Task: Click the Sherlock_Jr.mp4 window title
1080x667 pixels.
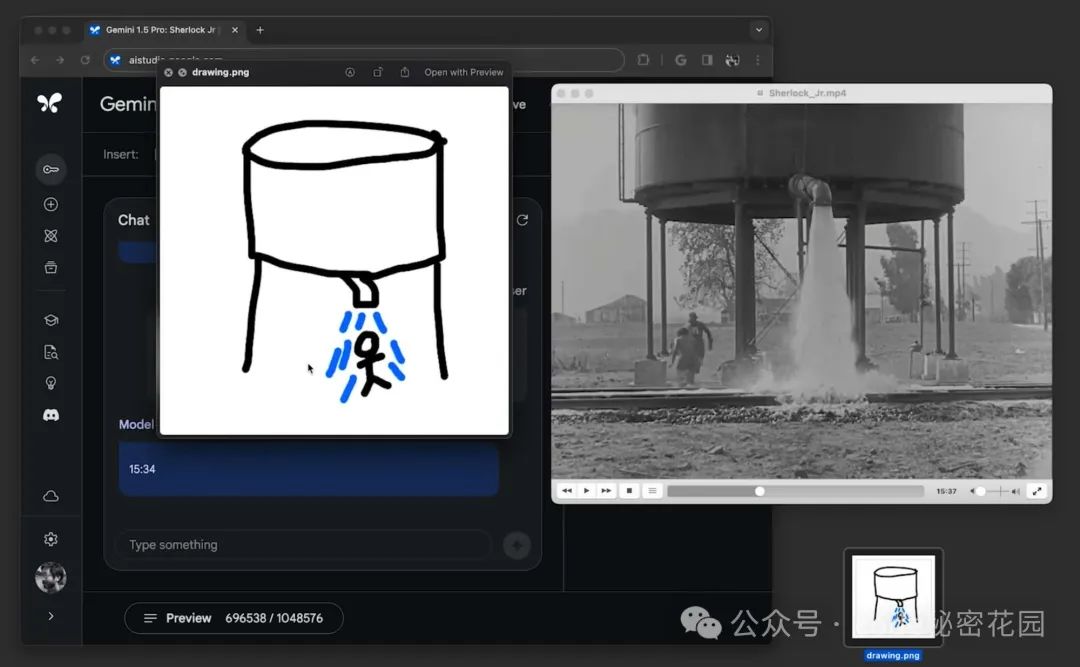Action: point(807,93)
